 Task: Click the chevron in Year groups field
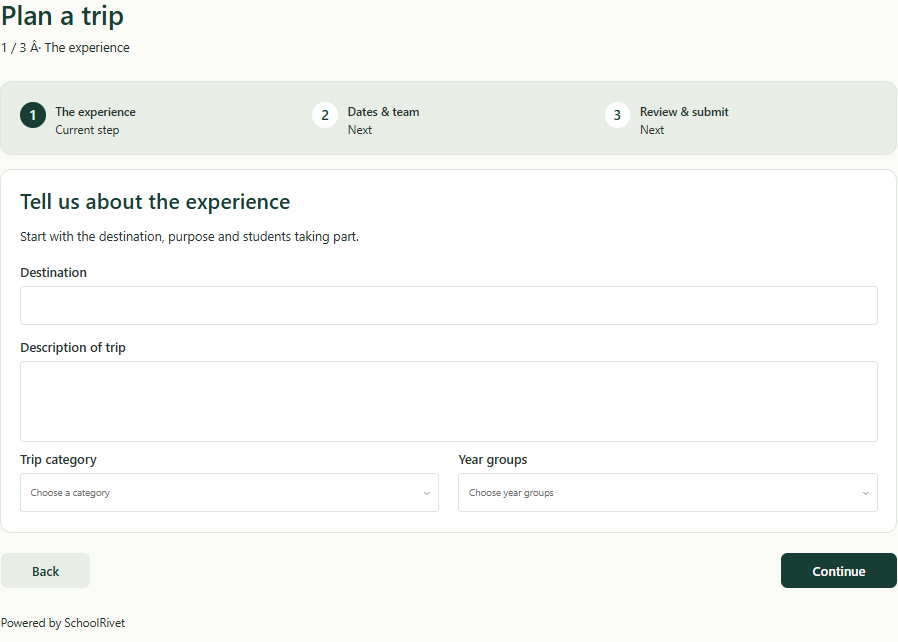(x=865, y=493)
